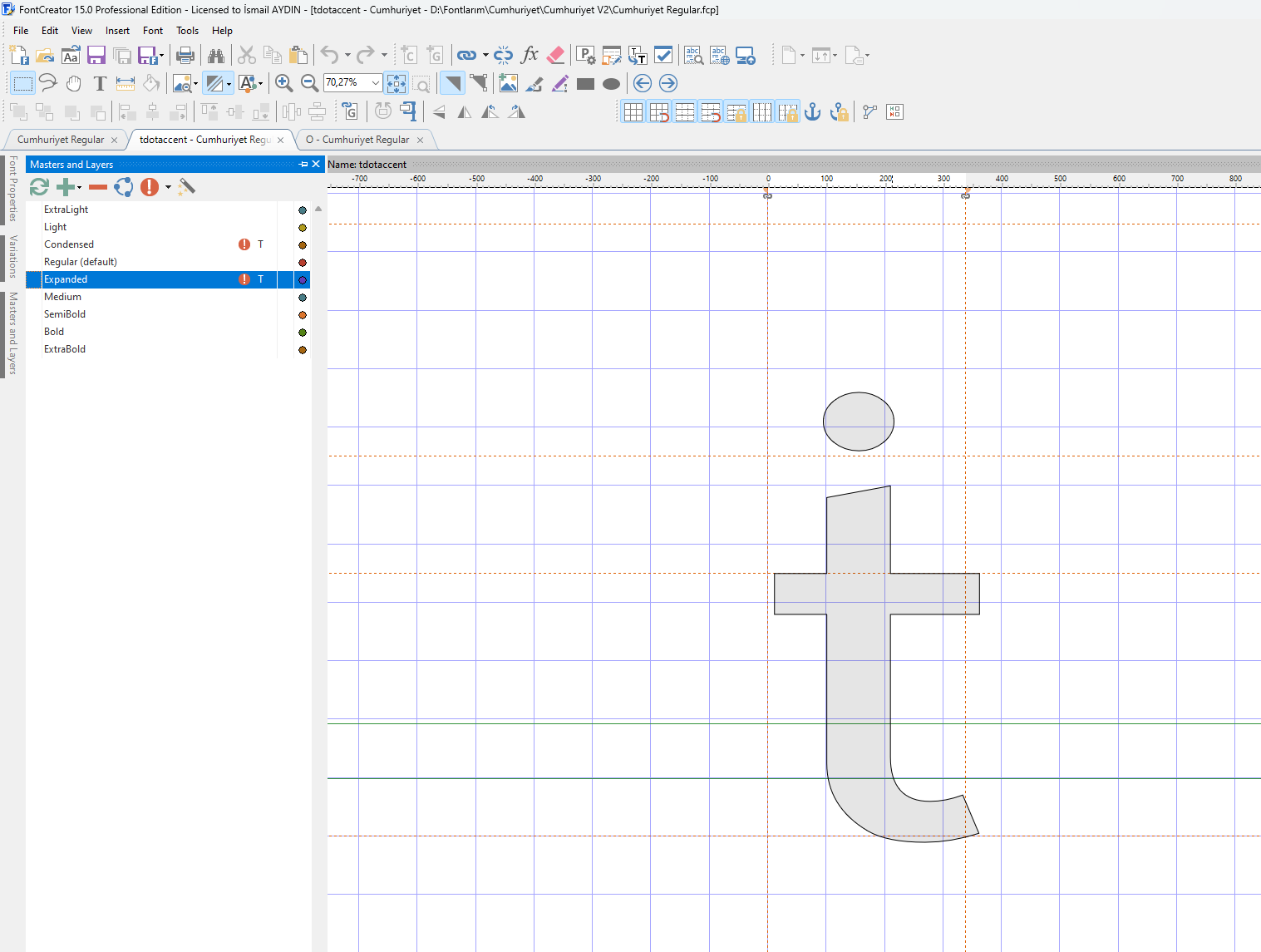Switch to the O - Cumhuriyet Regular tab
Image resolution: width=1261 pixels, height=952 pixels.
(x=357, y=140)
